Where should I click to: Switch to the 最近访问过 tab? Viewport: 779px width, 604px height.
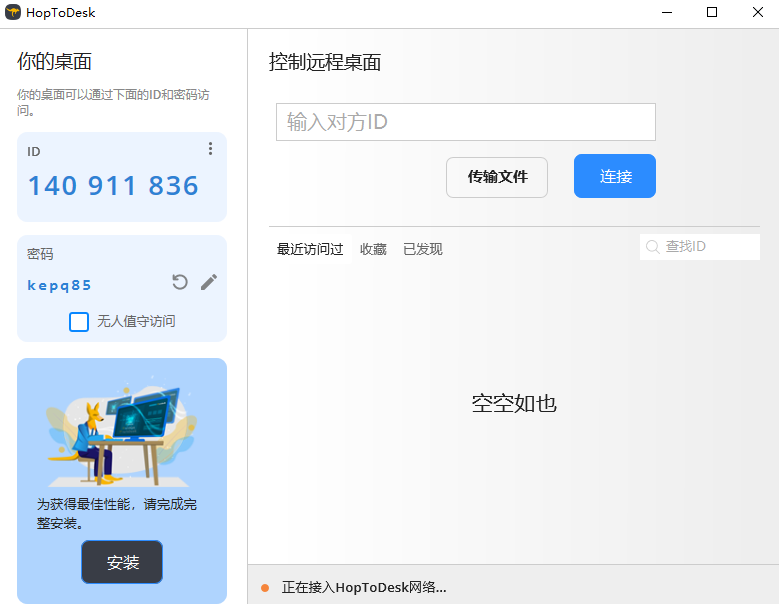point(310,249)
